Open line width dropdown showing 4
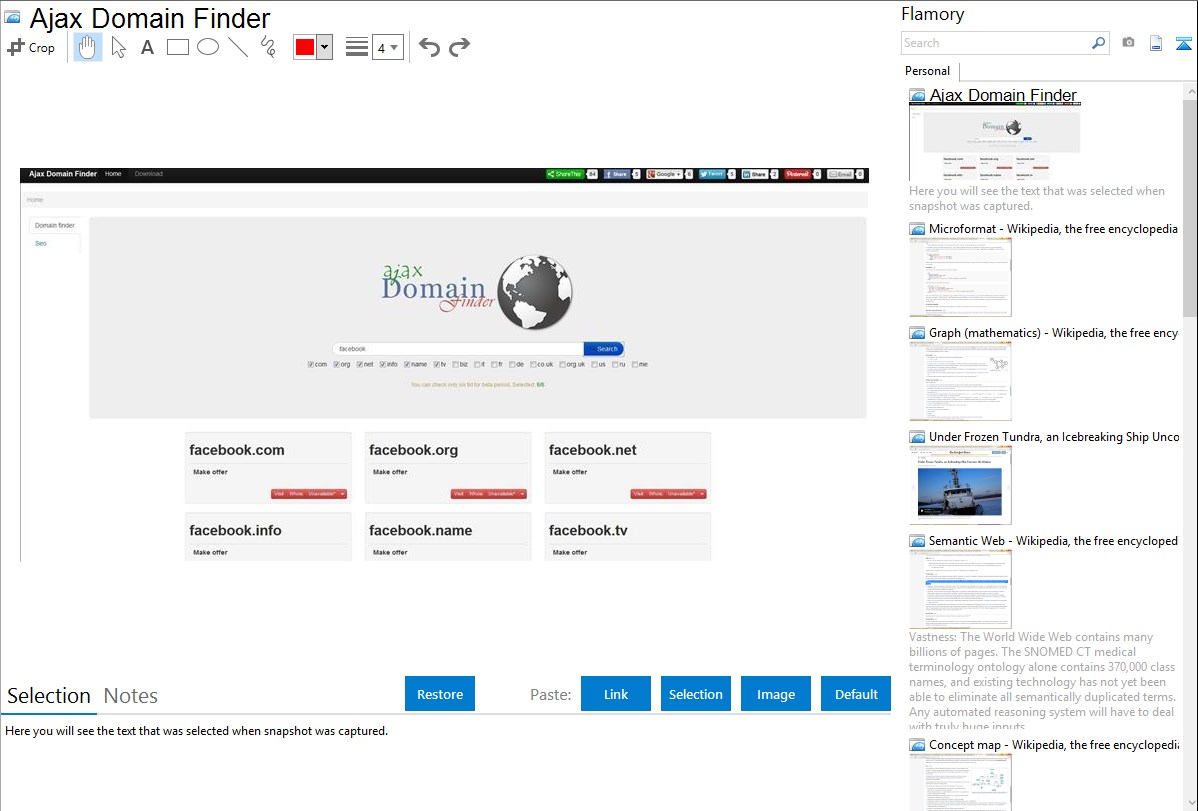Screen dimensions: 1198x811 (x=387, y=47)
